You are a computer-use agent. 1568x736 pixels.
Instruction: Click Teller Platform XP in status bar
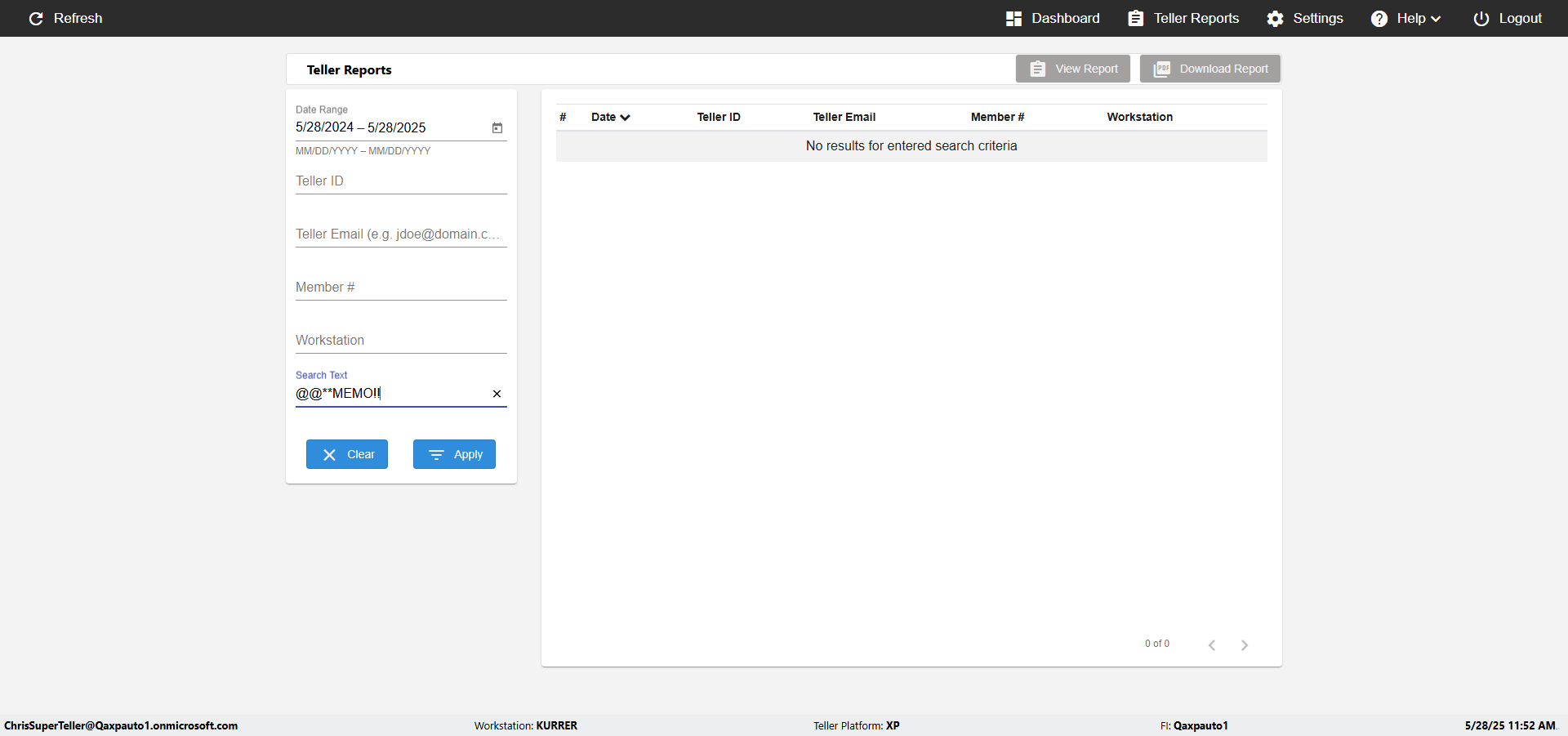(857, 725)
